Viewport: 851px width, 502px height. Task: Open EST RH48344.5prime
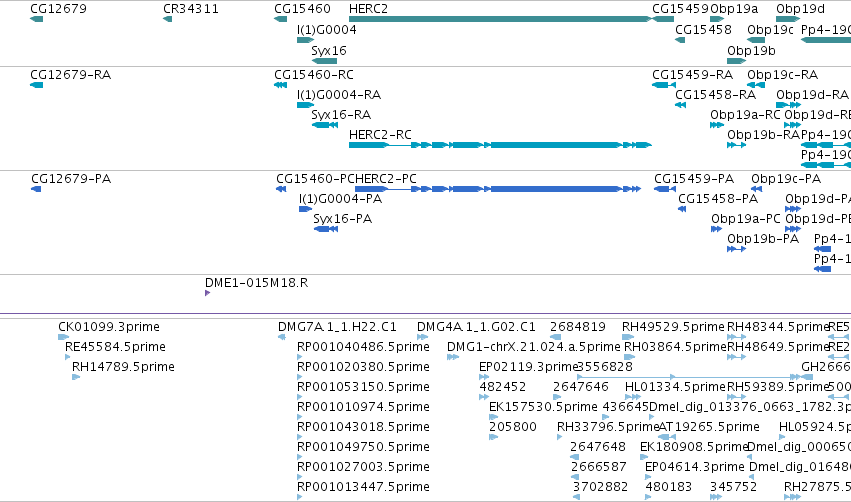pyautogui.click(x=778, y=327)
